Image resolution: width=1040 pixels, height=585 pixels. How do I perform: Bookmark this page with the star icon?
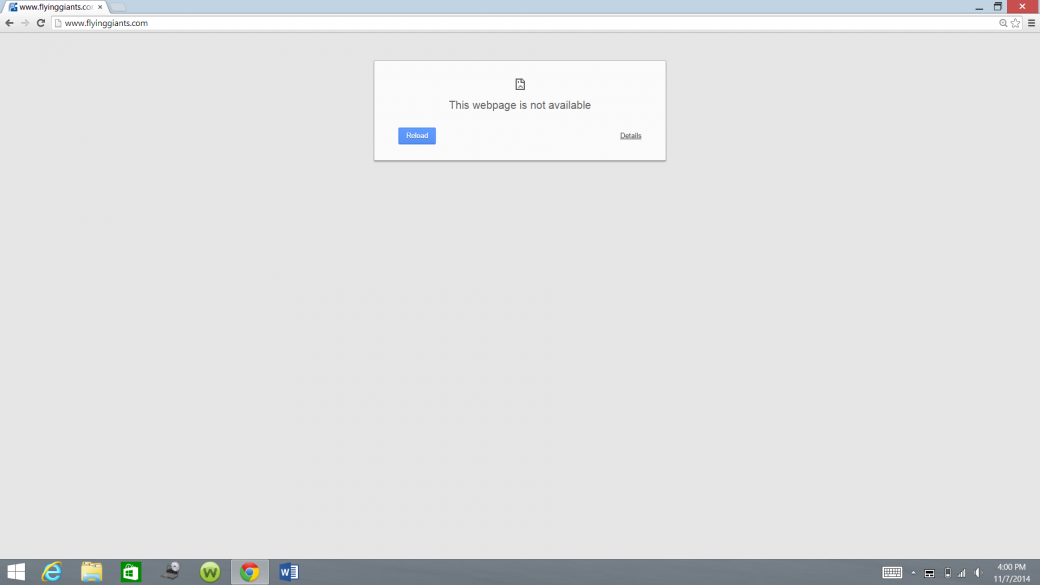[x=1016, y=23]
